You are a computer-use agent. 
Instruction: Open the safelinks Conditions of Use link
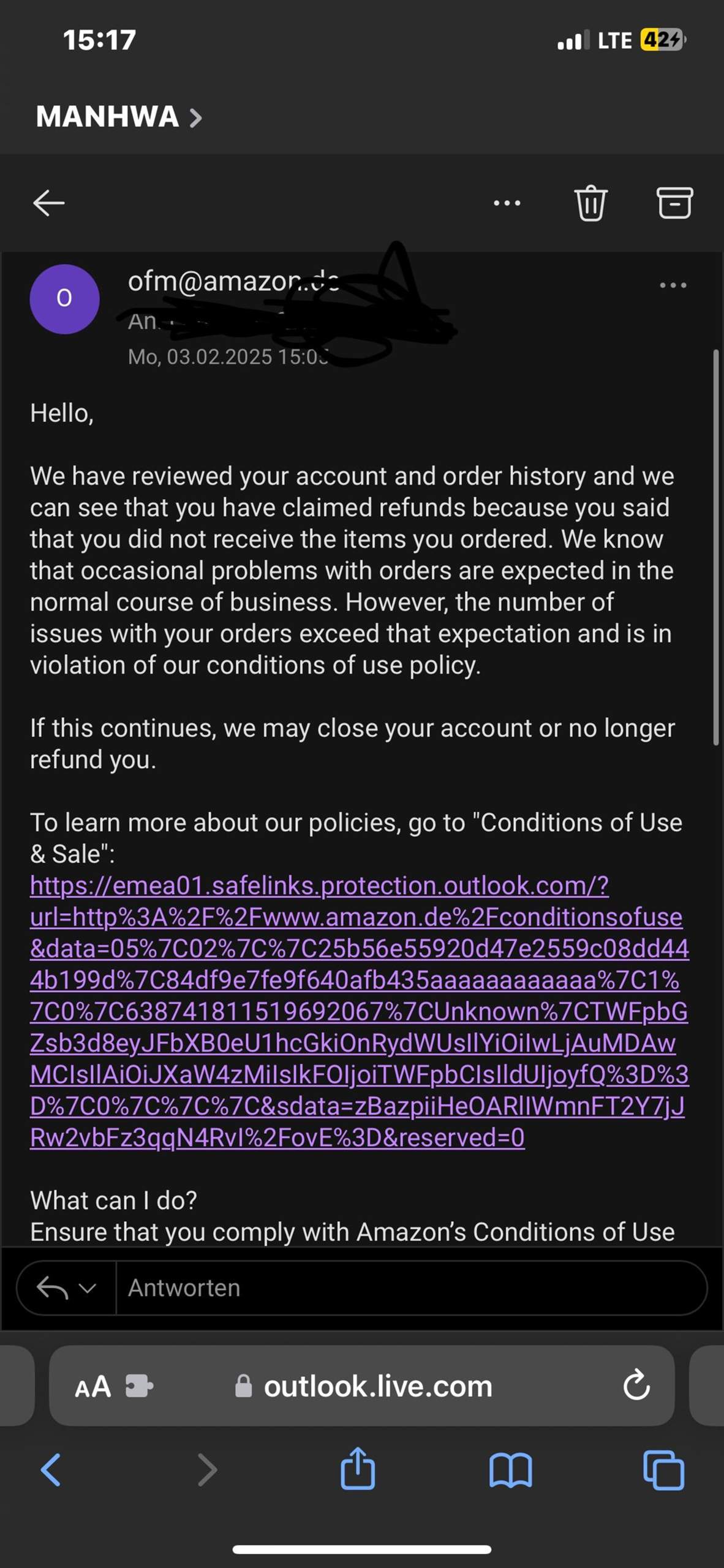click(x=360, y=1011)
